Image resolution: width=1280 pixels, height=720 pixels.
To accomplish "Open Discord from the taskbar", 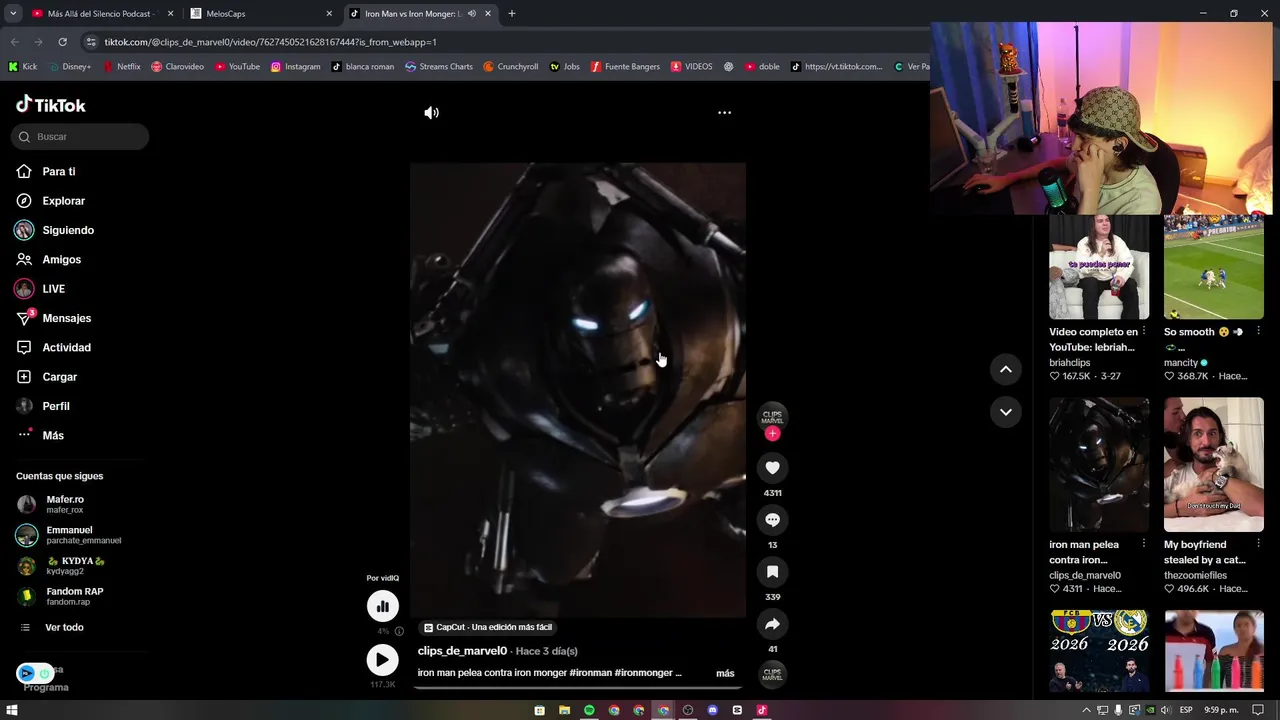I will tap(712, 710).
